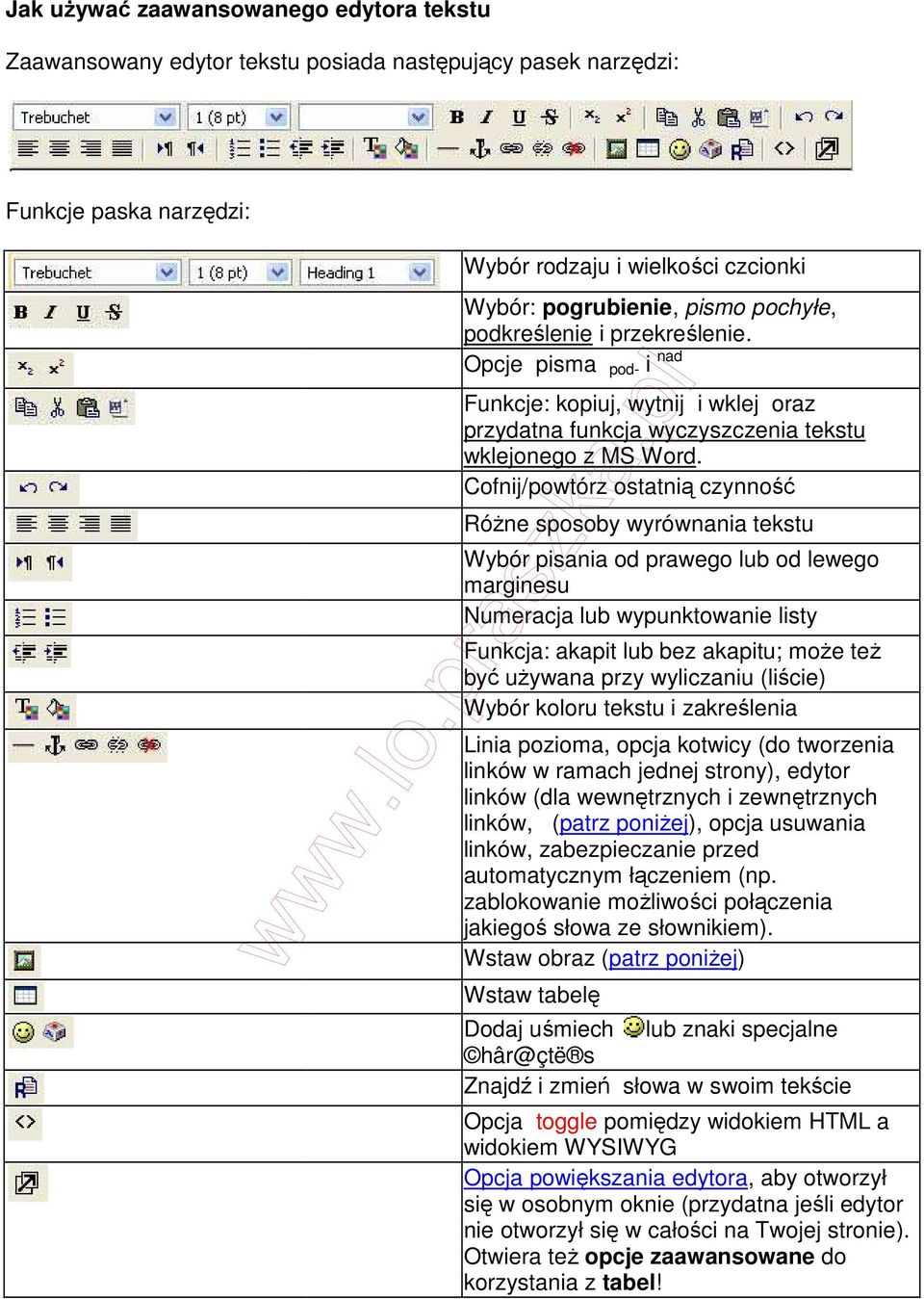Open the Trebuchet dropdown in the functions table
Image resolution: width=924 pixels, height=1299 pixels.
[97, 273]
